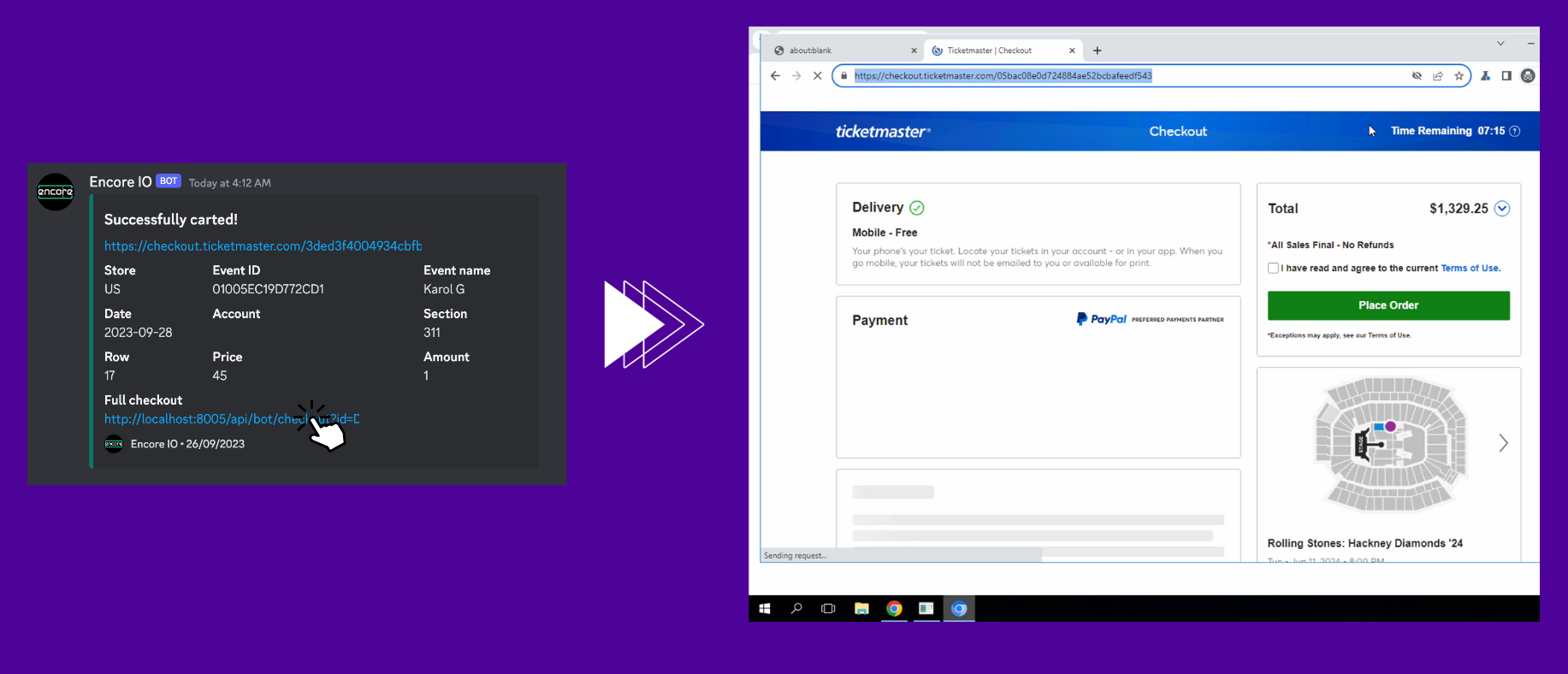Open the Chrome side panel

click(x=1506, y=76)
